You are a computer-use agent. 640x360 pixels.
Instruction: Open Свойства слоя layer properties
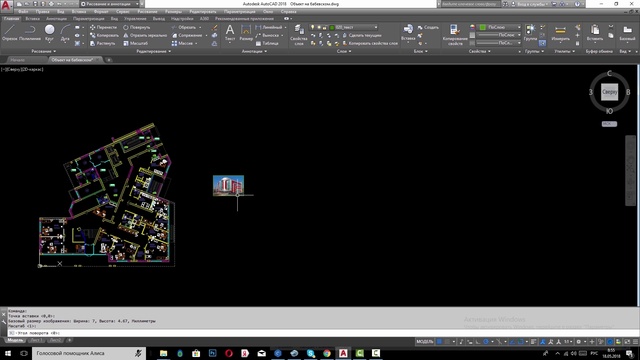(x=299, y=34)
